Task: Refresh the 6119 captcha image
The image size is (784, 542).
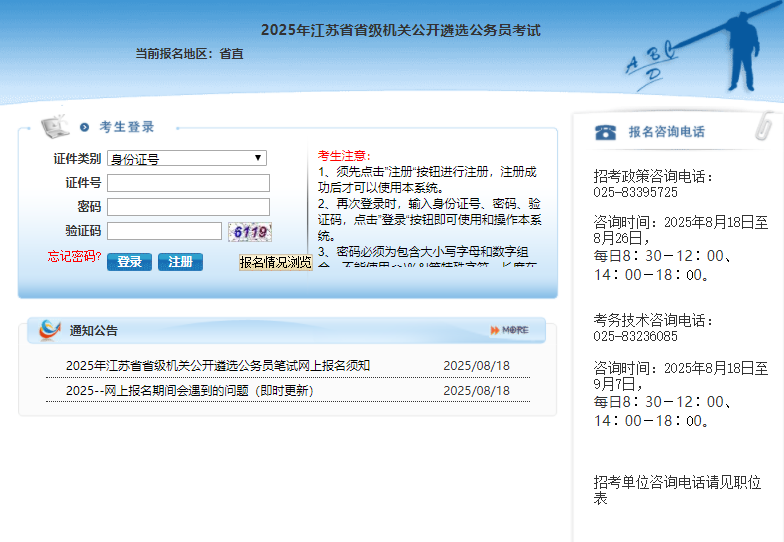Action: click(x=249, y=232)
